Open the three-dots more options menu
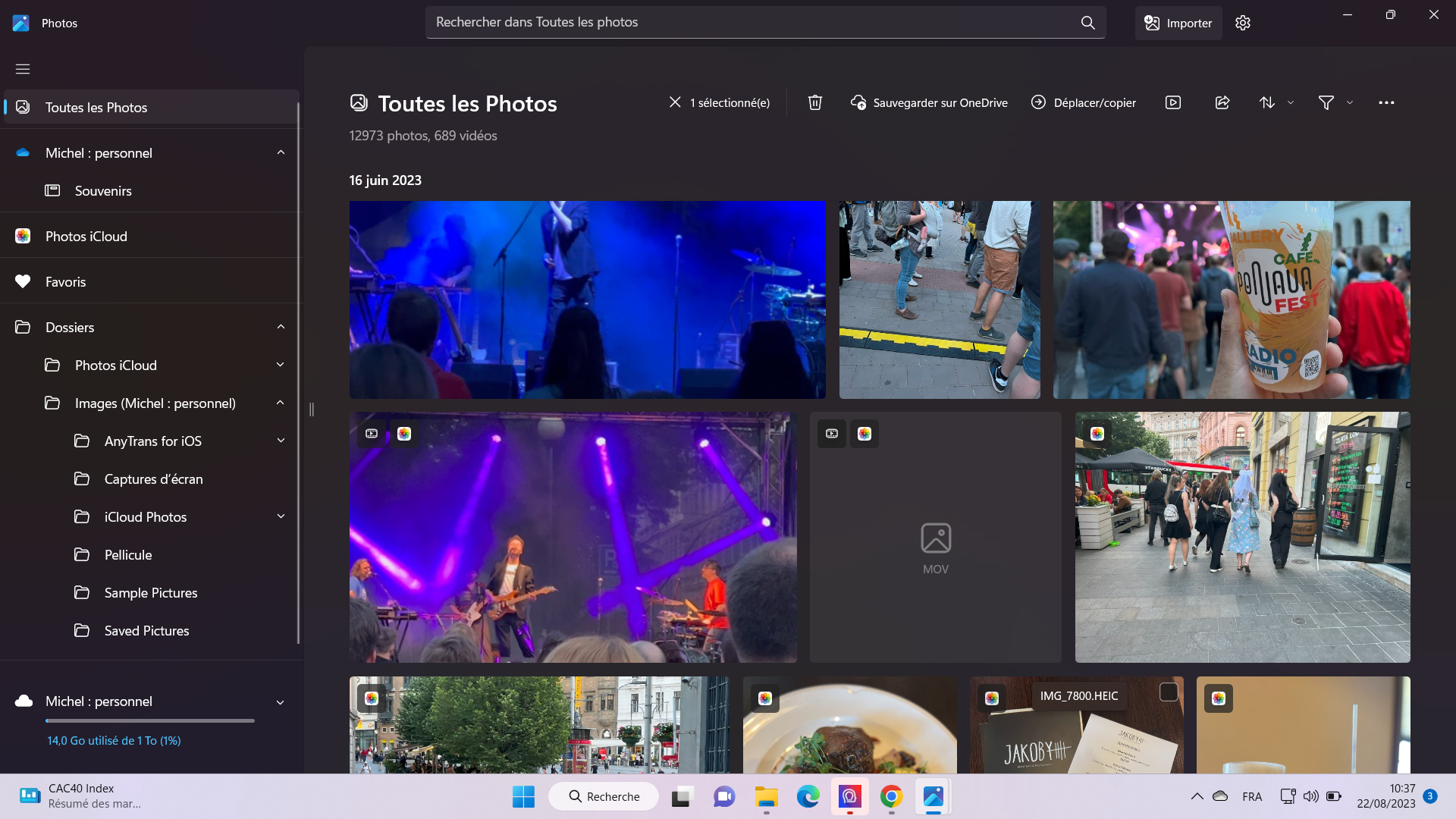The height and width of the screenshot is (819, 1456). pyautogui.click(x=1386, y=102)
